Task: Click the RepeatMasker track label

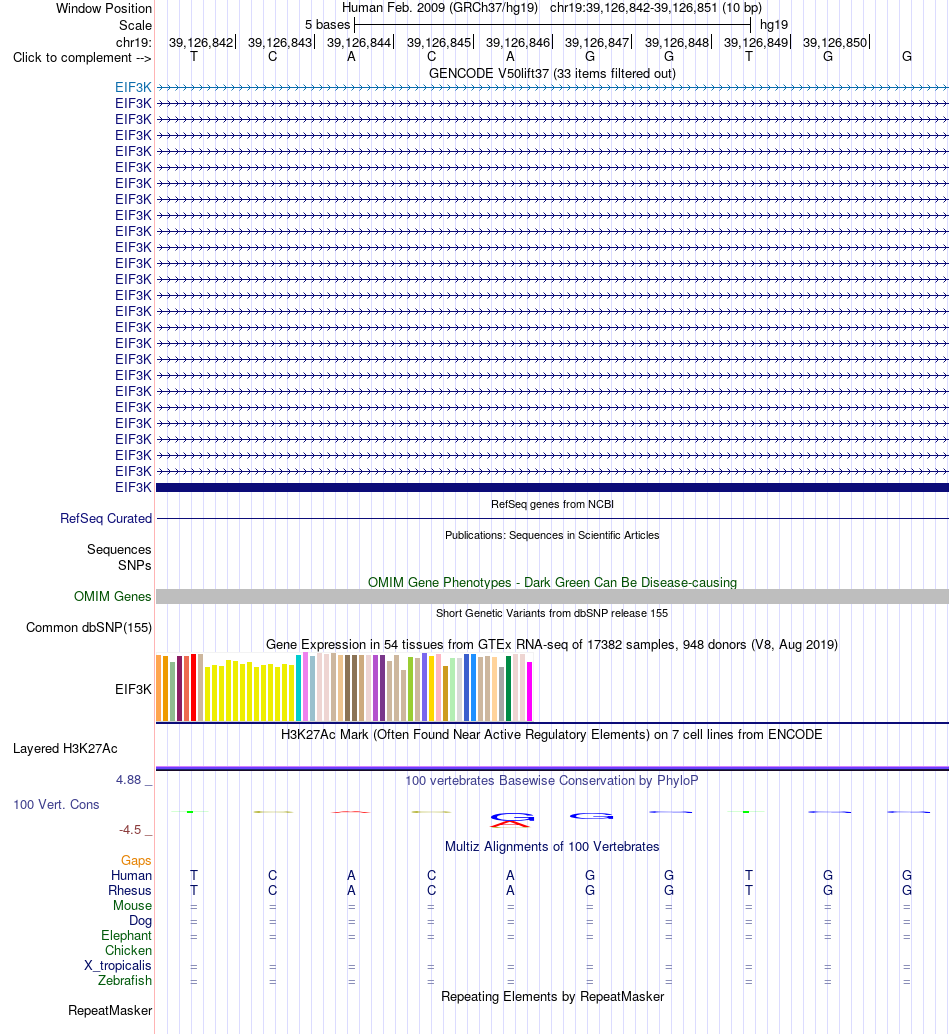Action: [x=110, y=1010]
